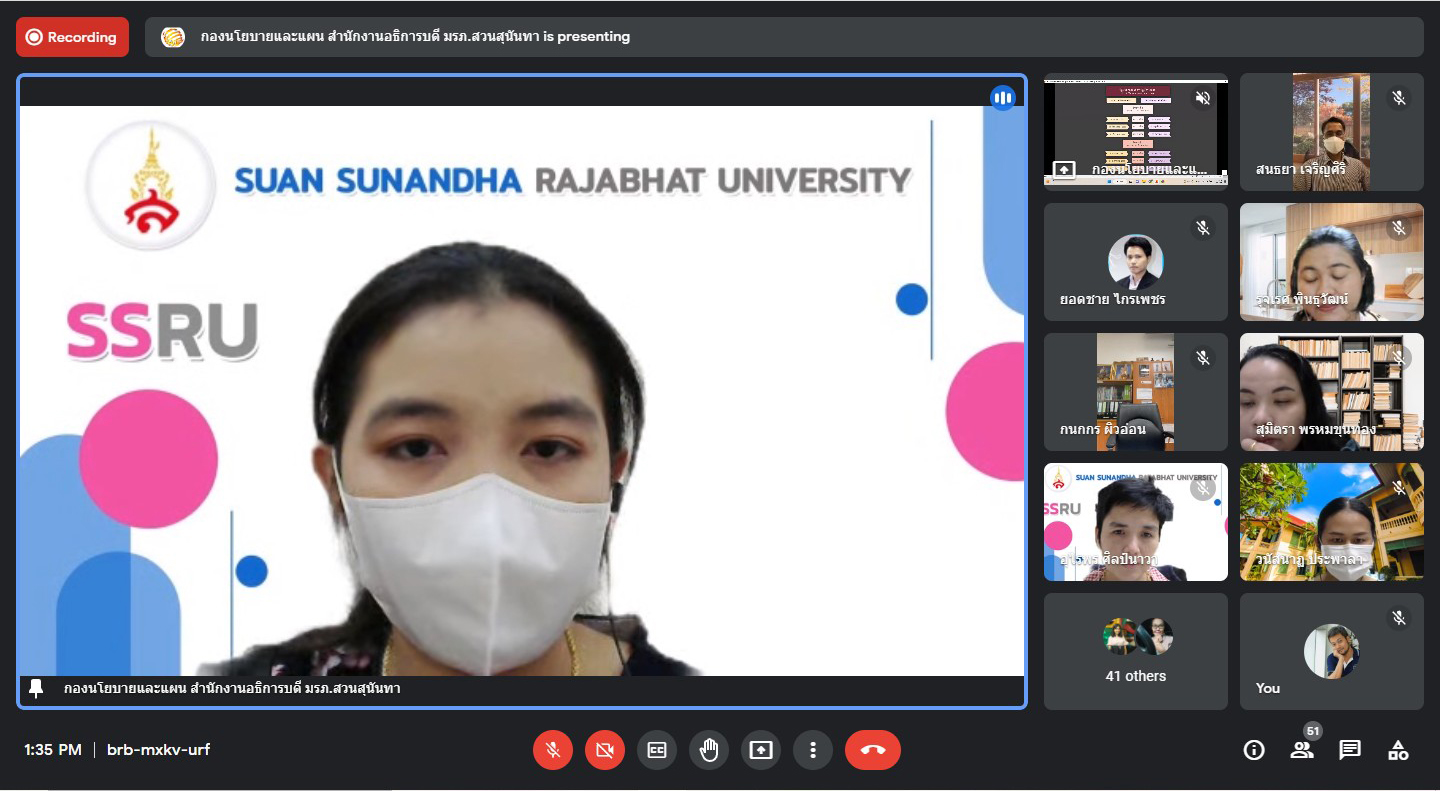
Task: Click the pin icon on the presentation
Action: click(x=37, y=689)
